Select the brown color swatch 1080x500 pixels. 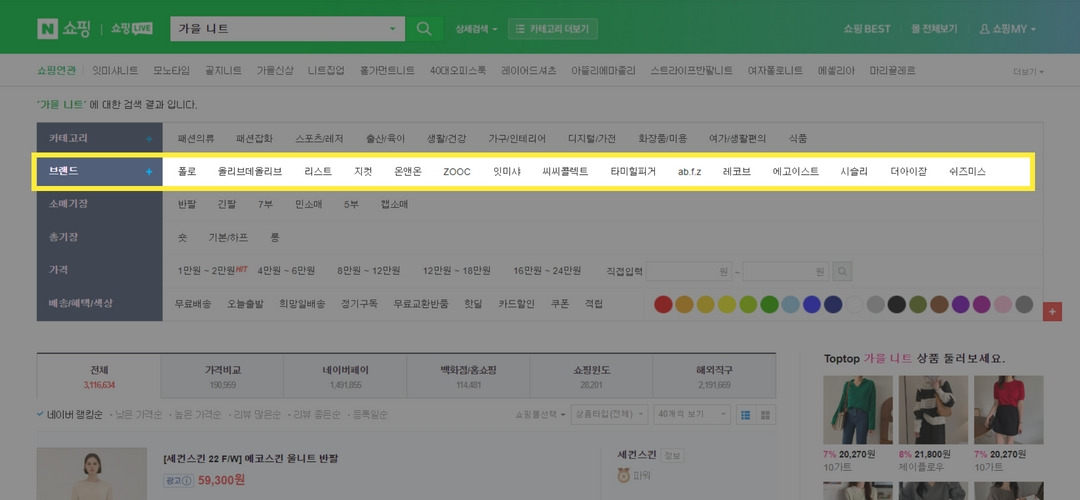coord(939,304)
